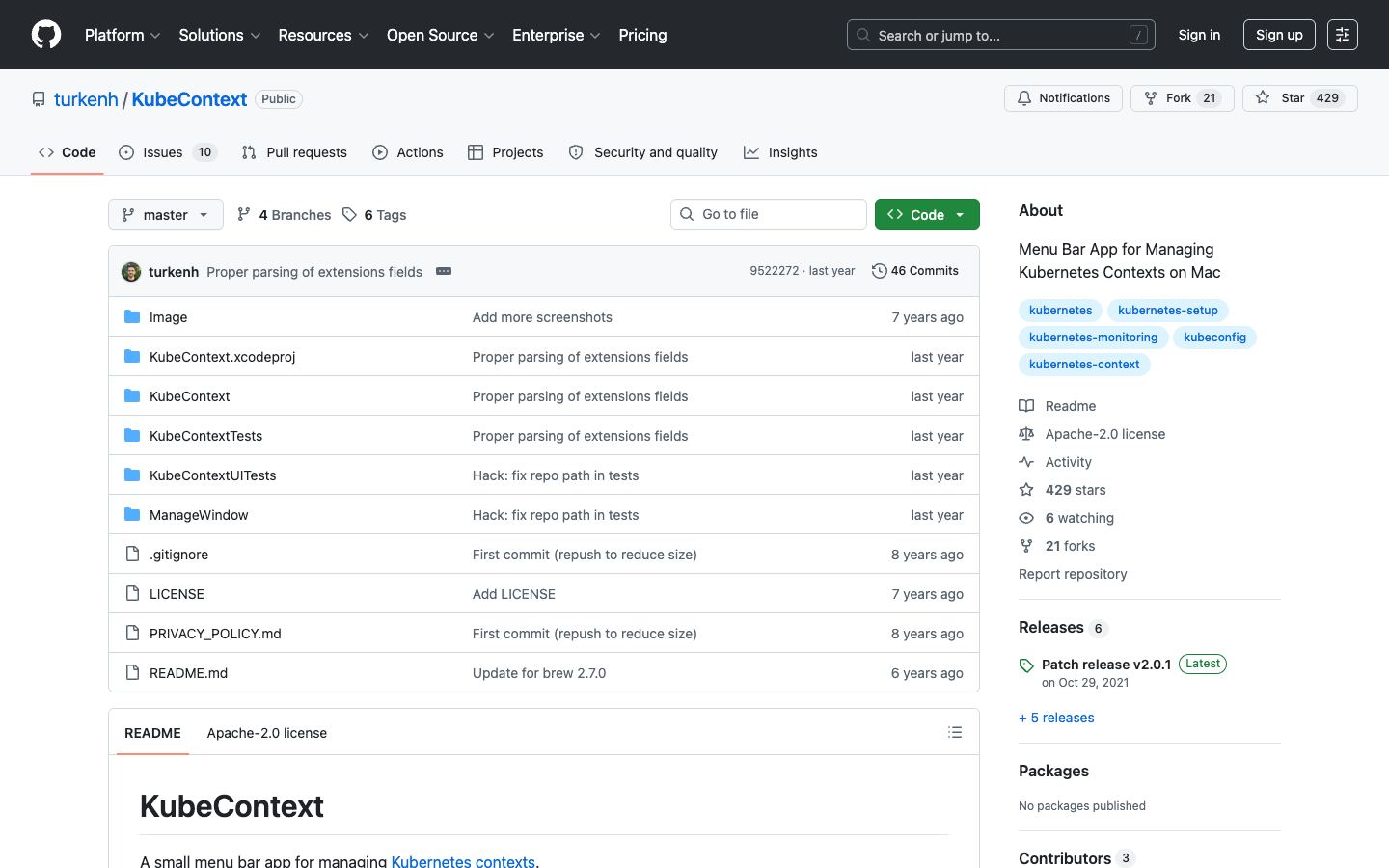Screen dimensions: 1389x868
Task: Expand commit message ellipsis button
Action: coord(444,271)
